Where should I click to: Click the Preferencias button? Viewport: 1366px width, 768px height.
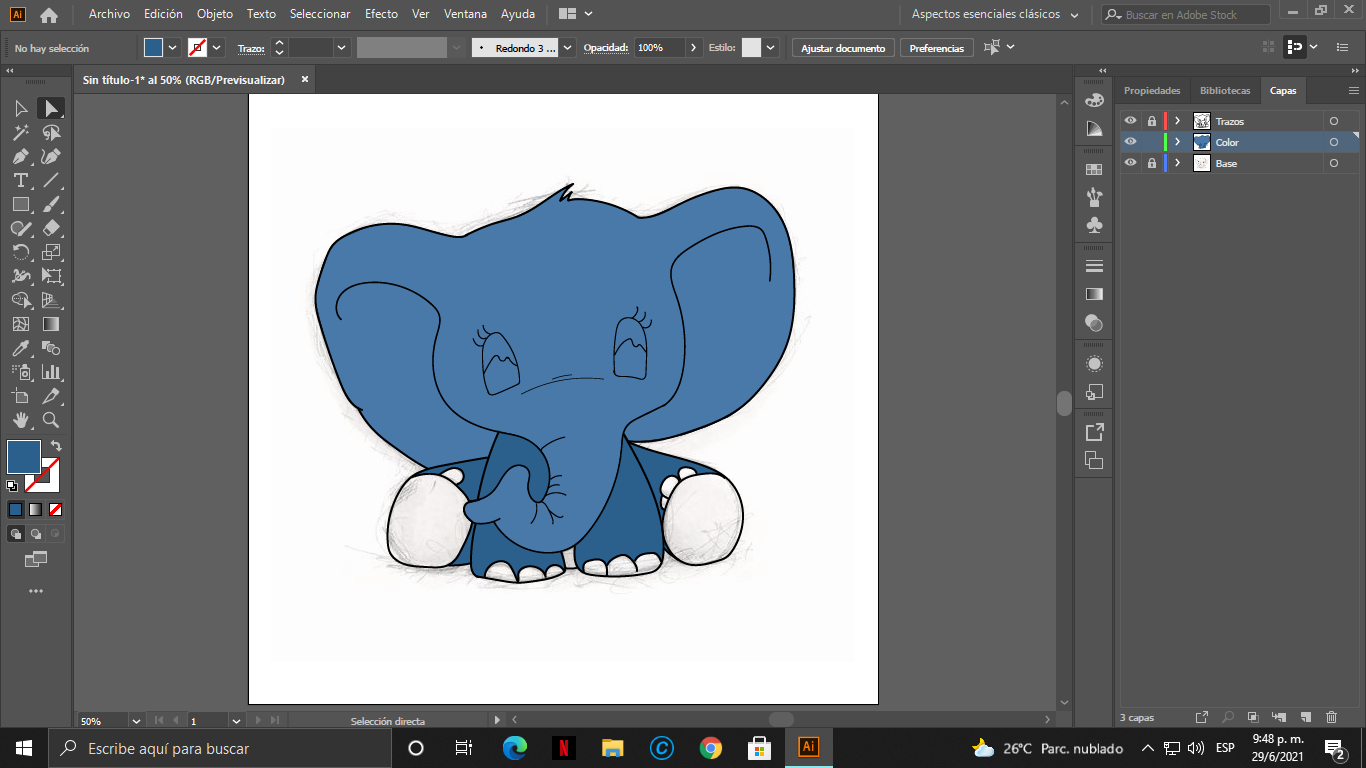click(x=937, y=48)
